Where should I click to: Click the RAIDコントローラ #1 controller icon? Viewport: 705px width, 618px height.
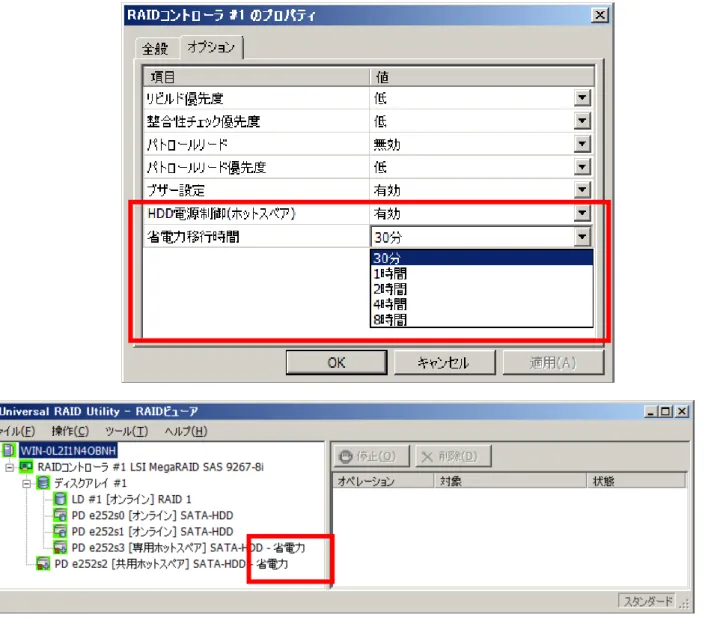pos(26,467)
